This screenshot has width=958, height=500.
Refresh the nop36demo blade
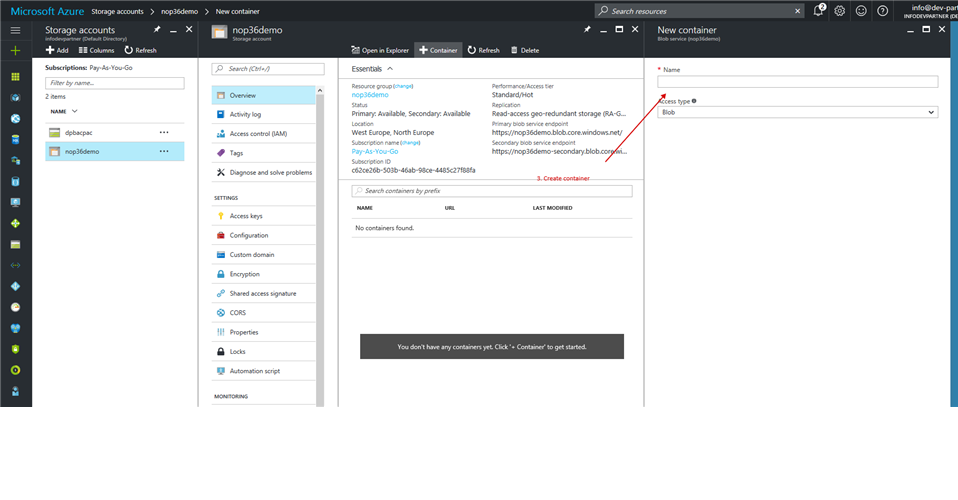(483, 50)
